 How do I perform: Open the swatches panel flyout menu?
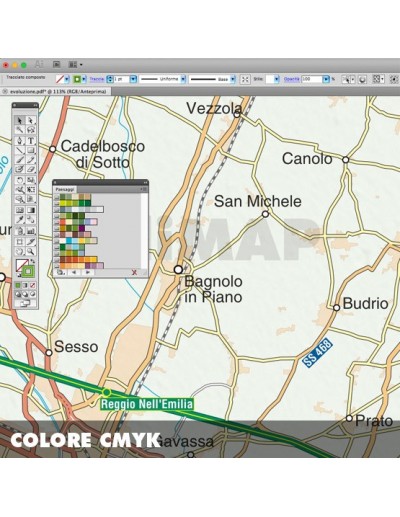[x=145, y=189]
